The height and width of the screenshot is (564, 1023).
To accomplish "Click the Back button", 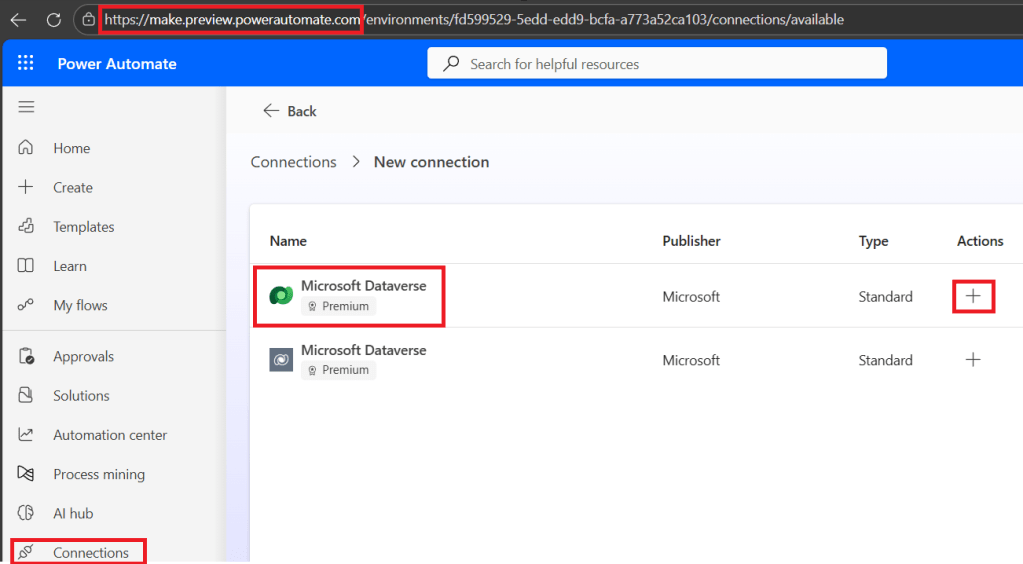I will [x=290, y=111].
